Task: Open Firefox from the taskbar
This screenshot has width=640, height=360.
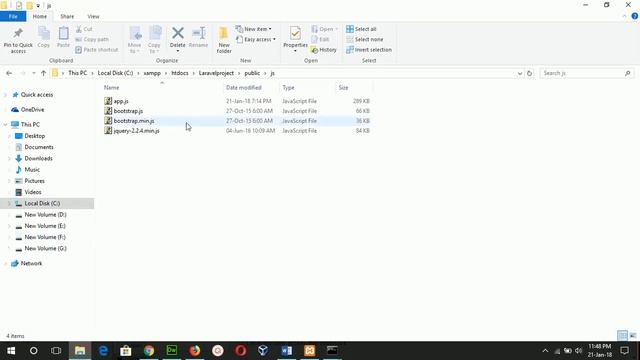Action: point(195,351)
